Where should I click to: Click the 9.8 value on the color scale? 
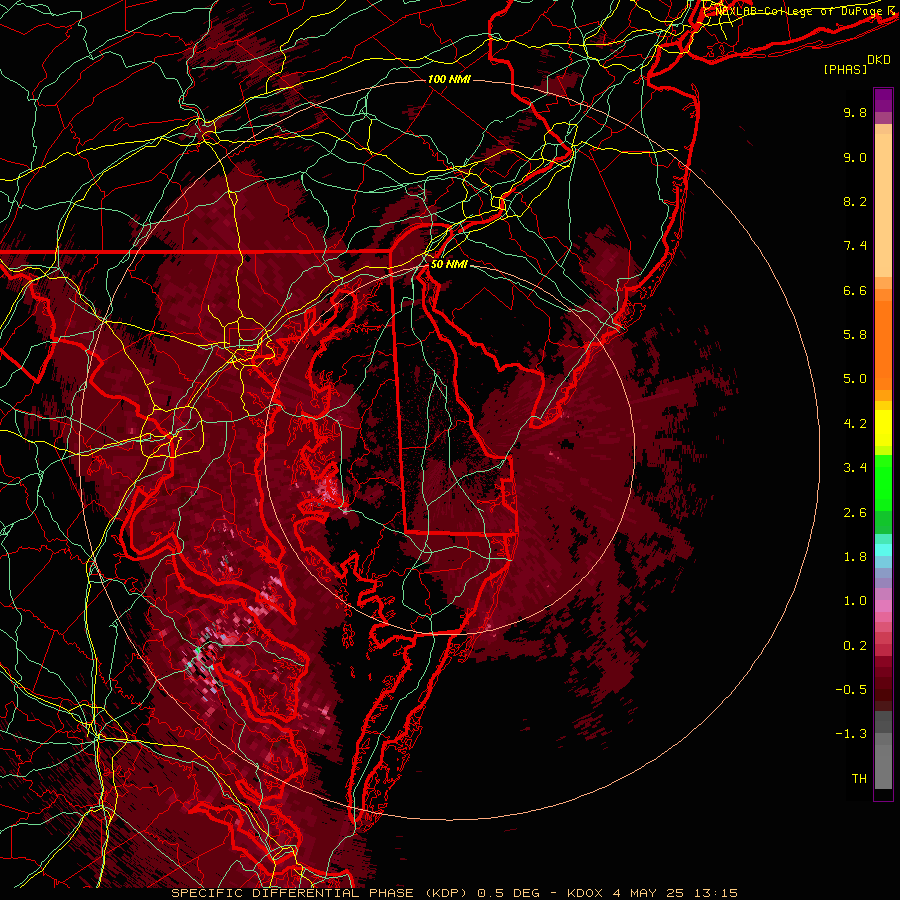pos(855,112)
